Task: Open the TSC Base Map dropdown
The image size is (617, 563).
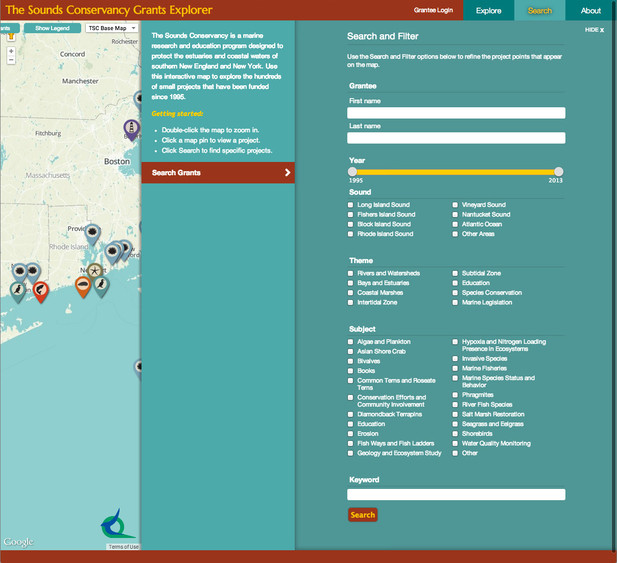Action: tap(112, 28)
